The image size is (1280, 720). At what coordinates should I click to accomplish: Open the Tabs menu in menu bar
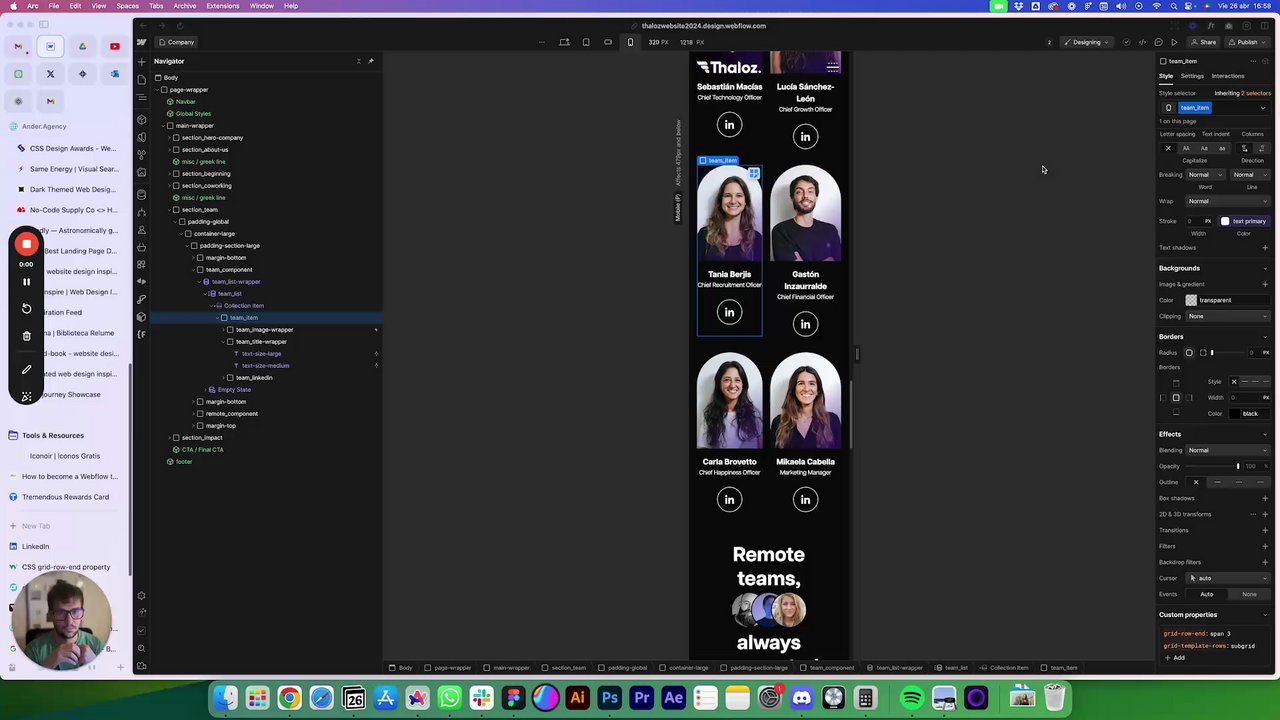(x=156, y=6)
